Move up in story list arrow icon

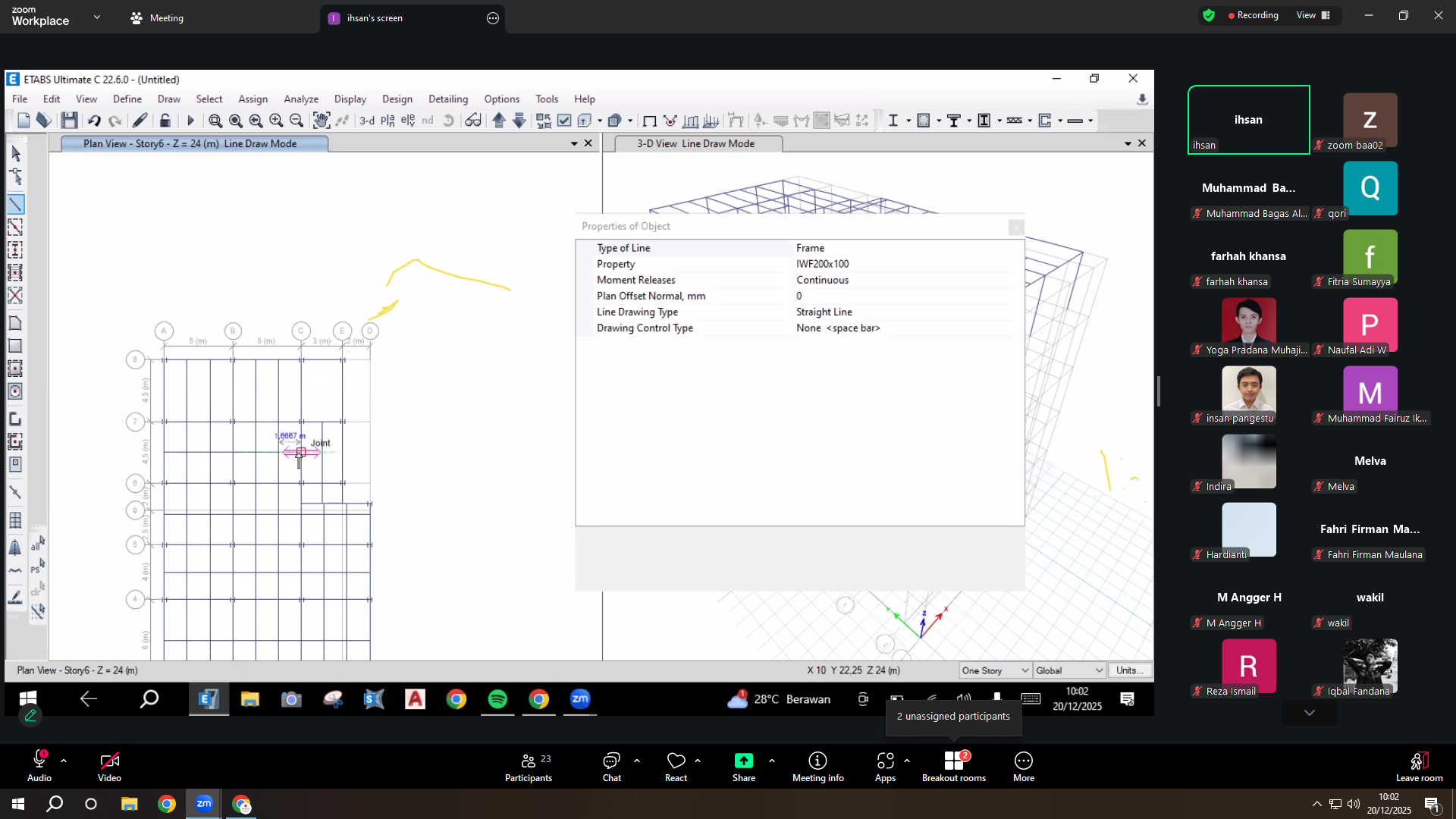499,120
